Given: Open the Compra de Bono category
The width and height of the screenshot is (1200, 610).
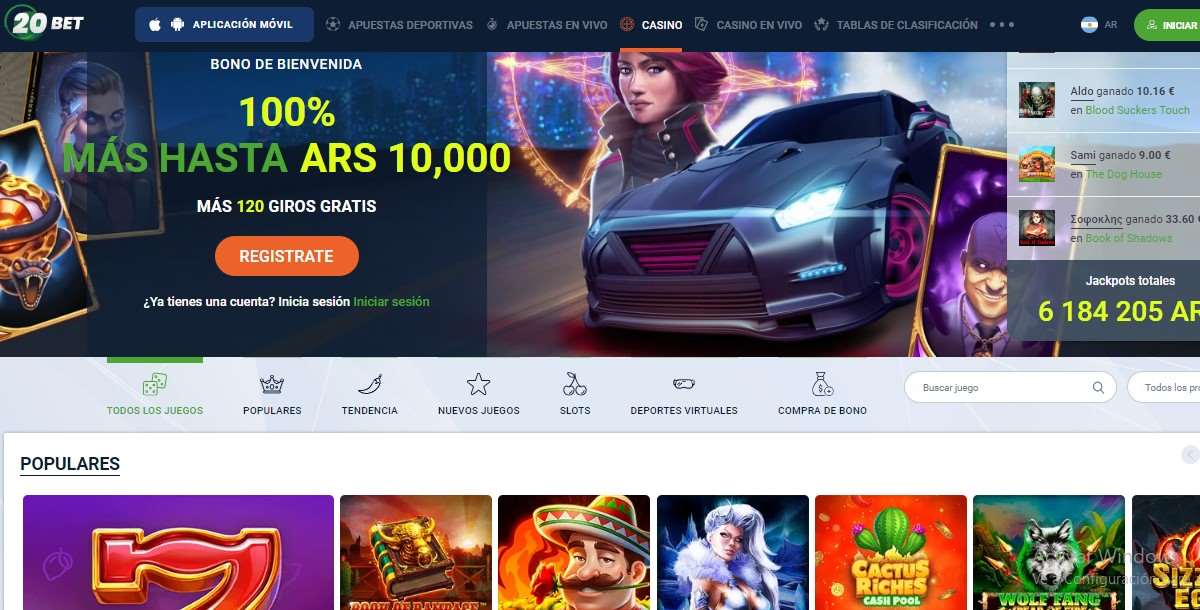Looking at the screenshot, I should tap(822, 394).
